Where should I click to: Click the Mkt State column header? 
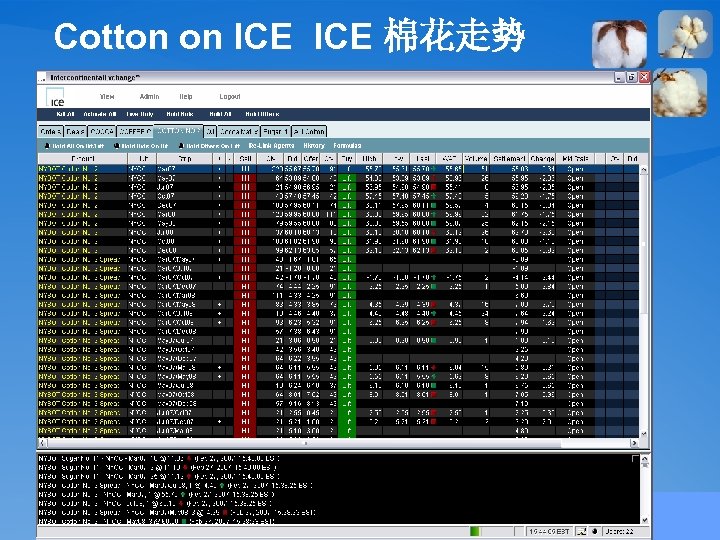[x=575, y=158]
